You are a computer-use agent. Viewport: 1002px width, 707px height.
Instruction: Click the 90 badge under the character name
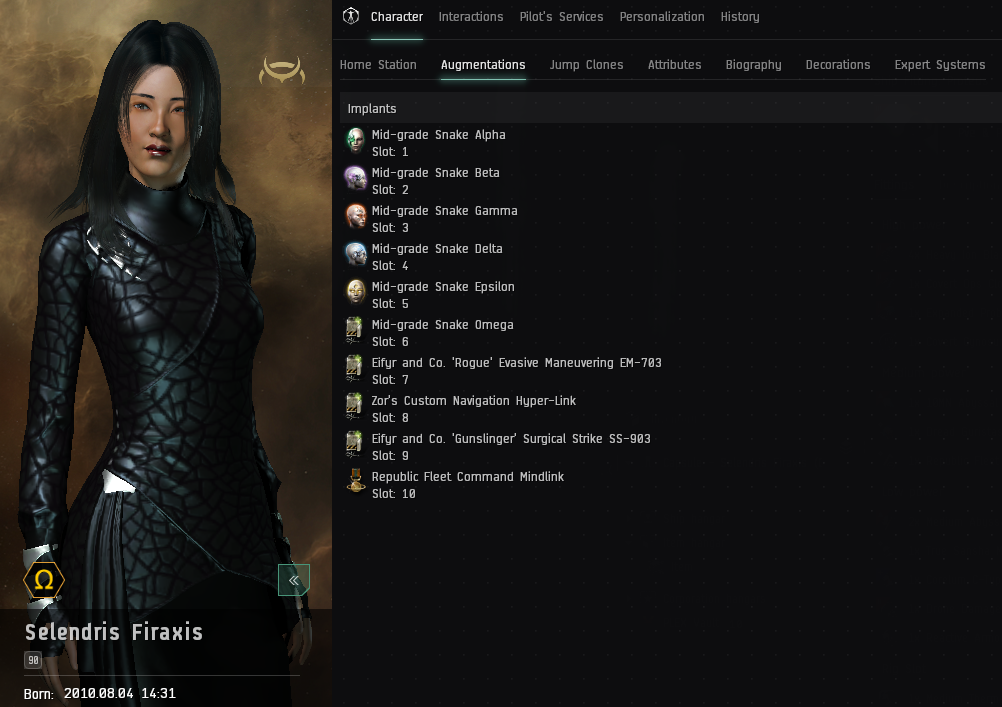33,660
